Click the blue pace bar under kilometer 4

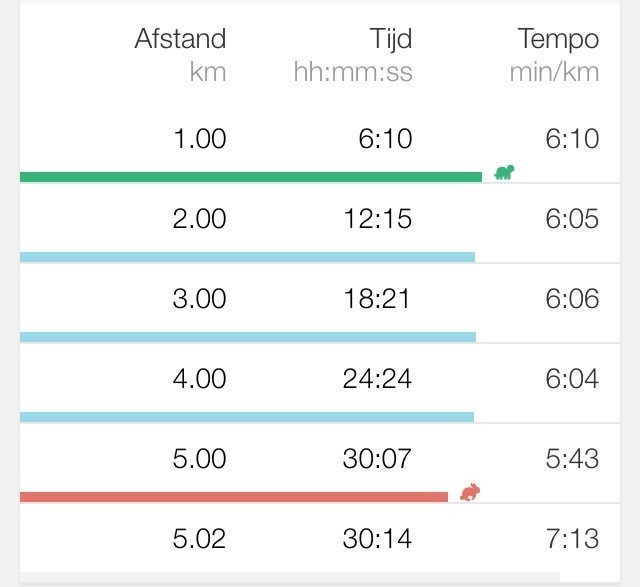[247, 417]
